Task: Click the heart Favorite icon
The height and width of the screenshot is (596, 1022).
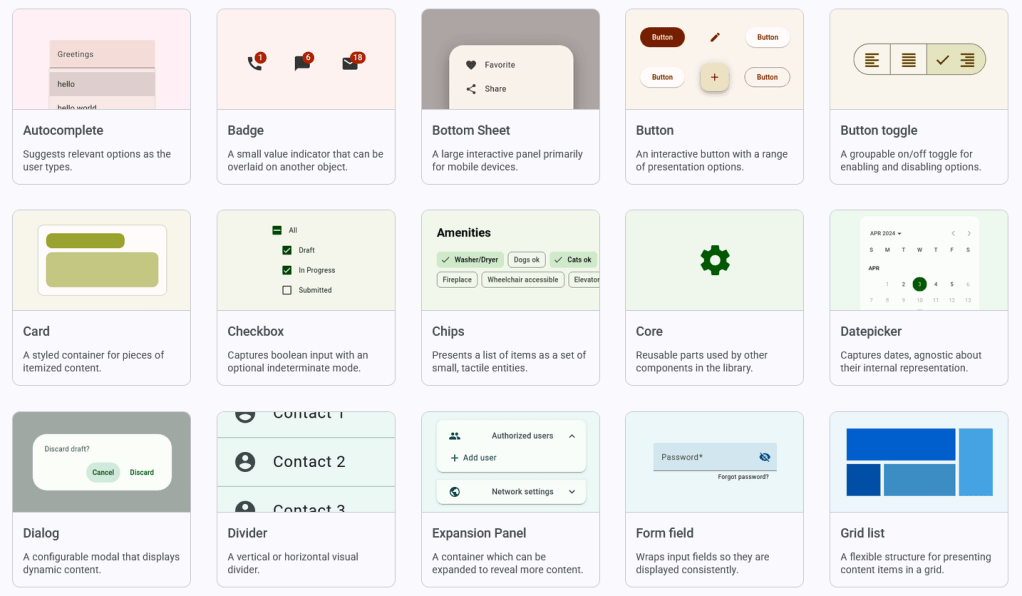Action: pyautogui.click(x=471, y=65)
